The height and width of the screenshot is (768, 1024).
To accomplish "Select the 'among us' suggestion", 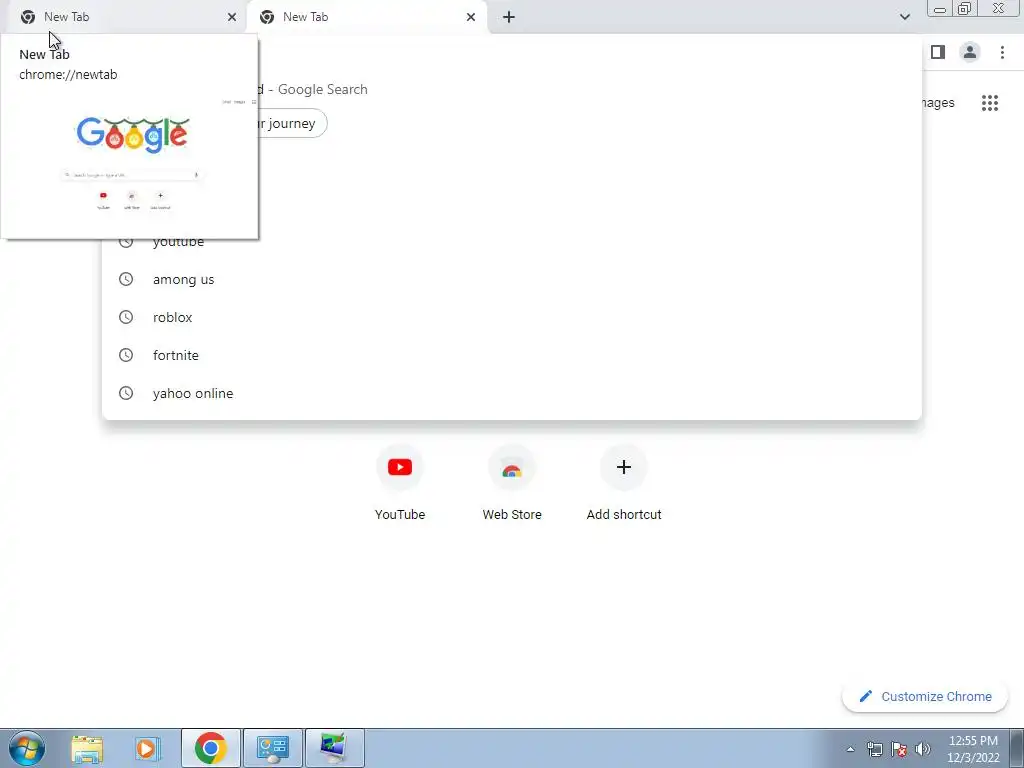I will [512, 280].
